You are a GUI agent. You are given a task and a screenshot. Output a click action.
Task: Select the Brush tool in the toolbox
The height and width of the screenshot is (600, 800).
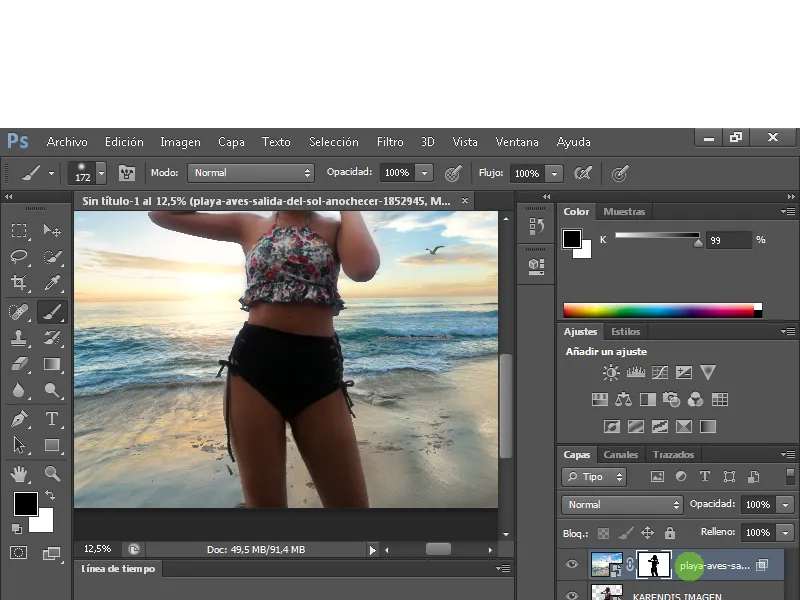click(52, 312)
